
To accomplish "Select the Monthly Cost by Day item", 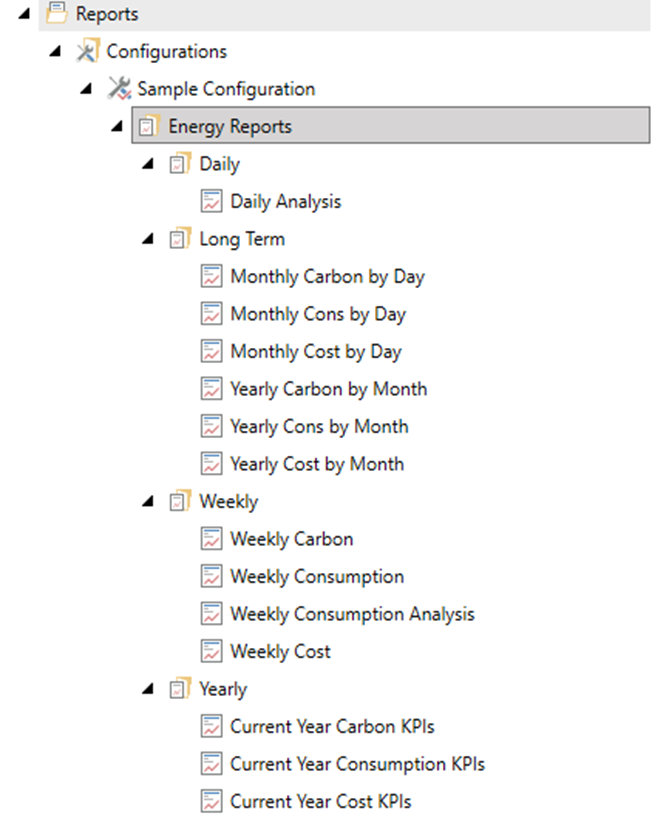I will (316, 352).
